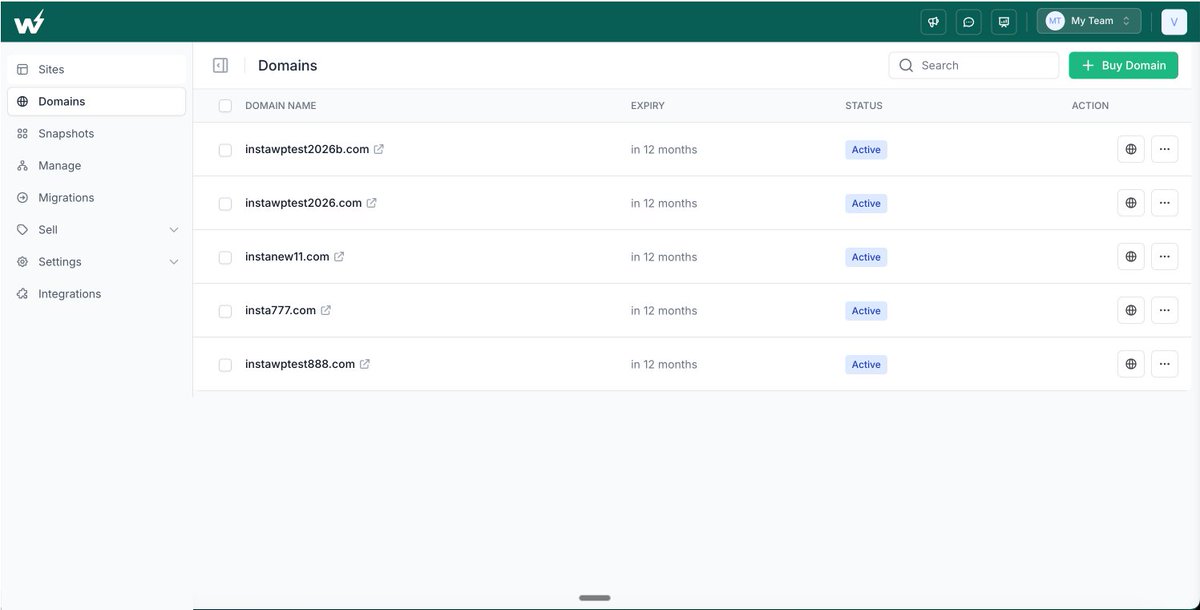Screen dimensions: 1200x610
Task: Open the instanew11.com domain link
Action: [287, 257]
